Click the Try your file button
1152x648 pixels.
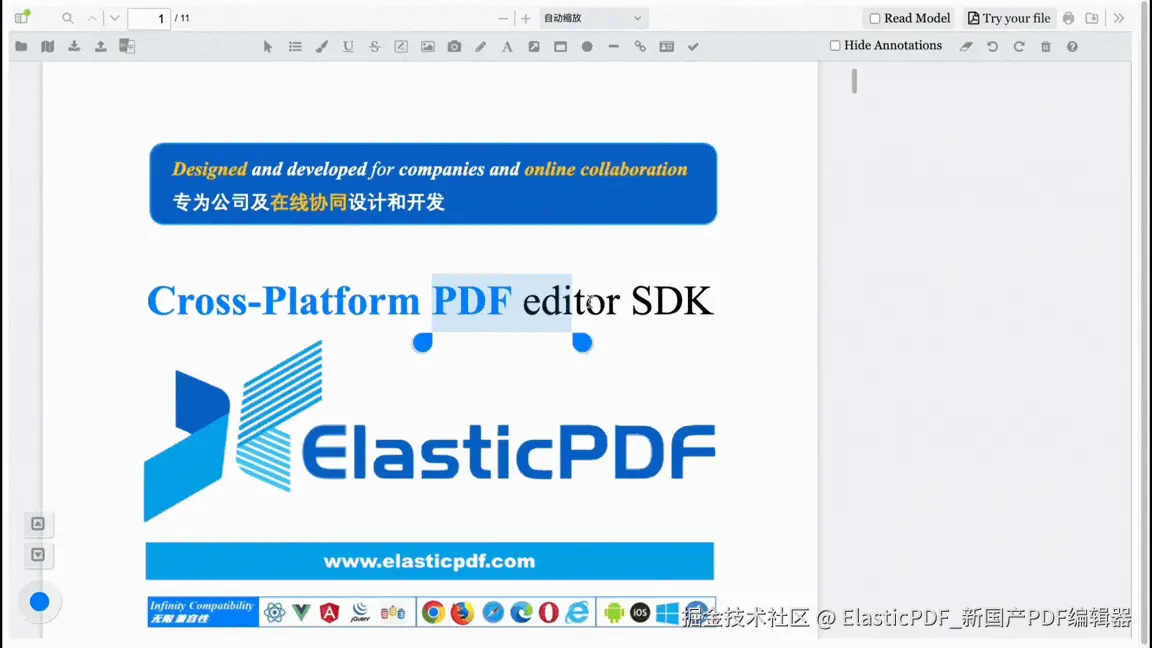1009,18
